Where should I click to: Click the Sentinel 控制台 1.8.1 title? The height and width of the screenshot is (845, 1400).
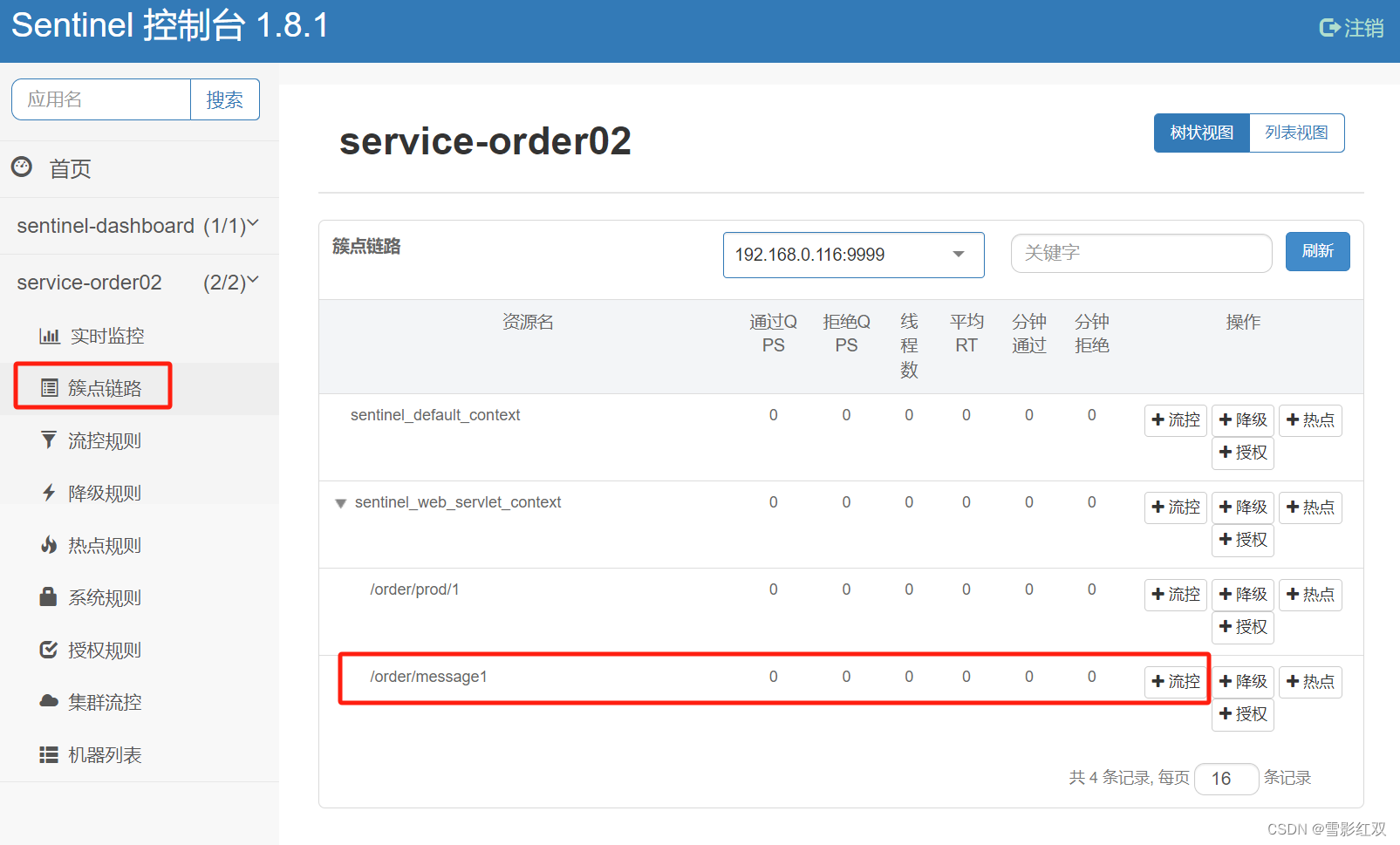click(170, 25)
